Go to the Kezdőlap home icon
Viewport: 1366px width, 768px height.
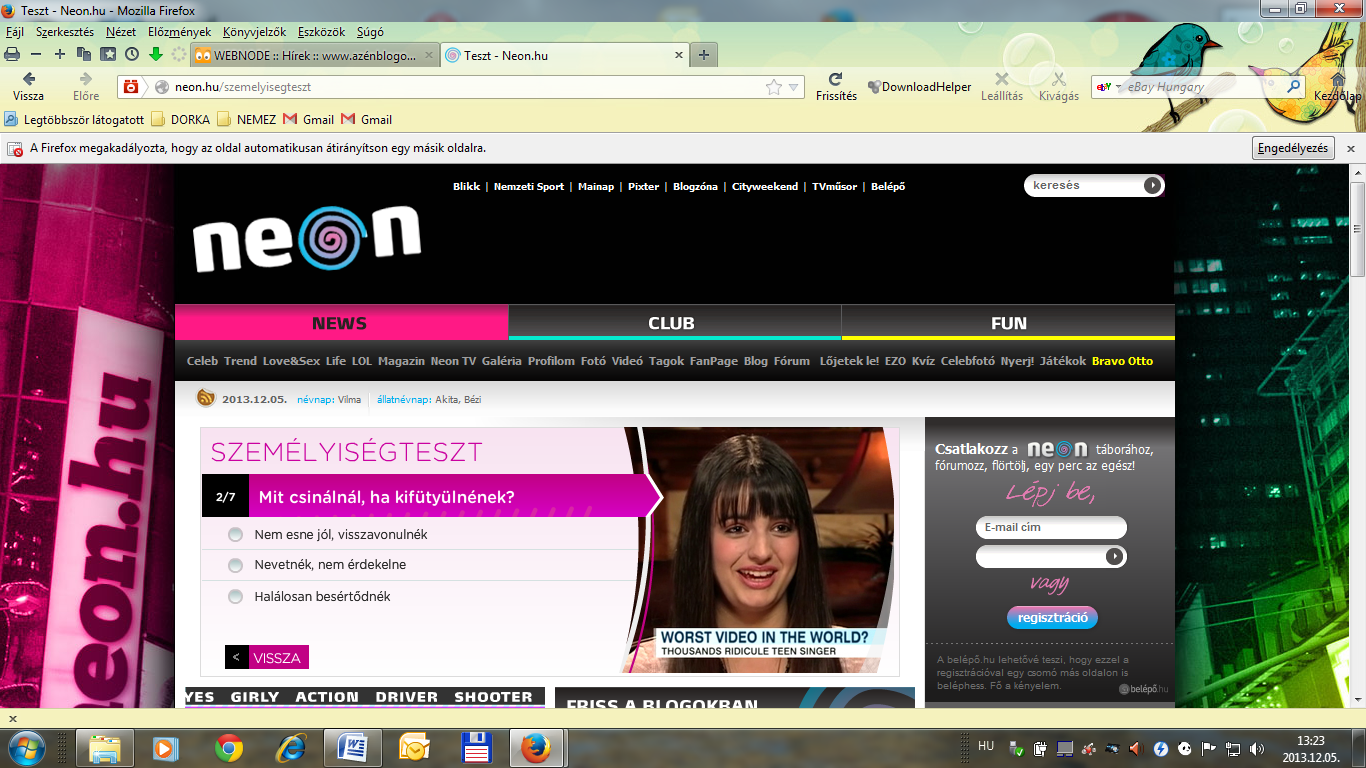(x=1337, y=80)
